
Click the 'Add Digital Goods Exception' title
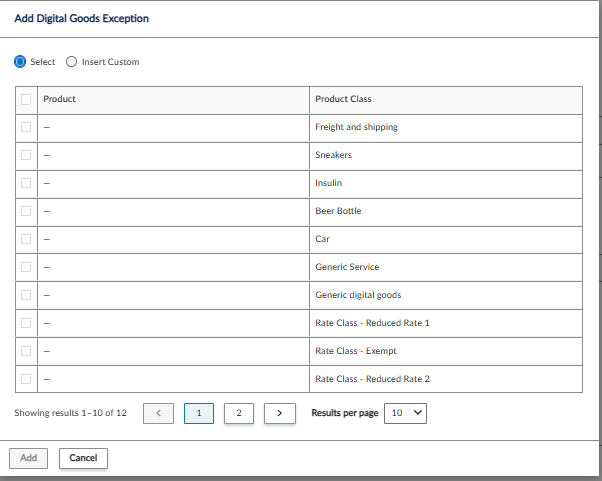point(81,18)
